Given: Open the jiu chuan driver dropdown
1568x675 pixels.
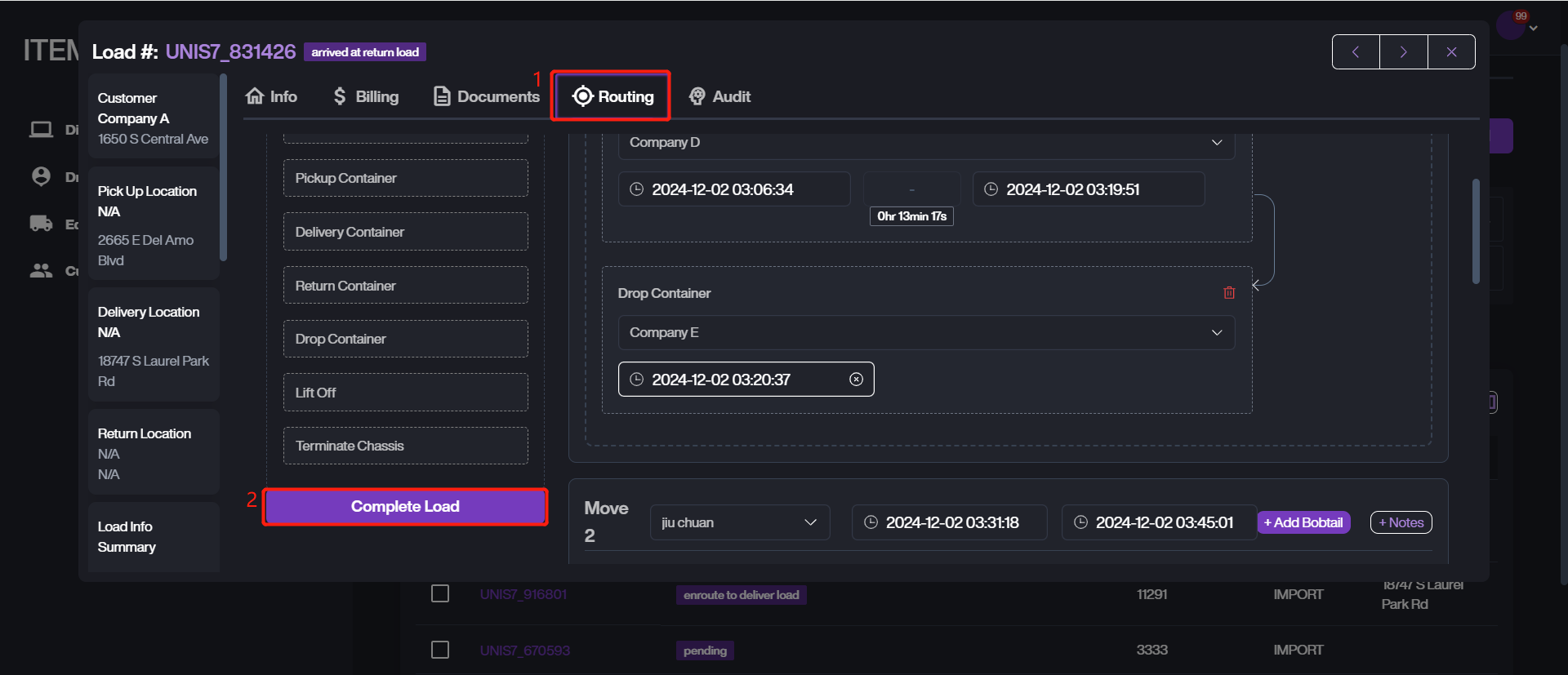Looking at the screenshot, I should pos(809,522).
